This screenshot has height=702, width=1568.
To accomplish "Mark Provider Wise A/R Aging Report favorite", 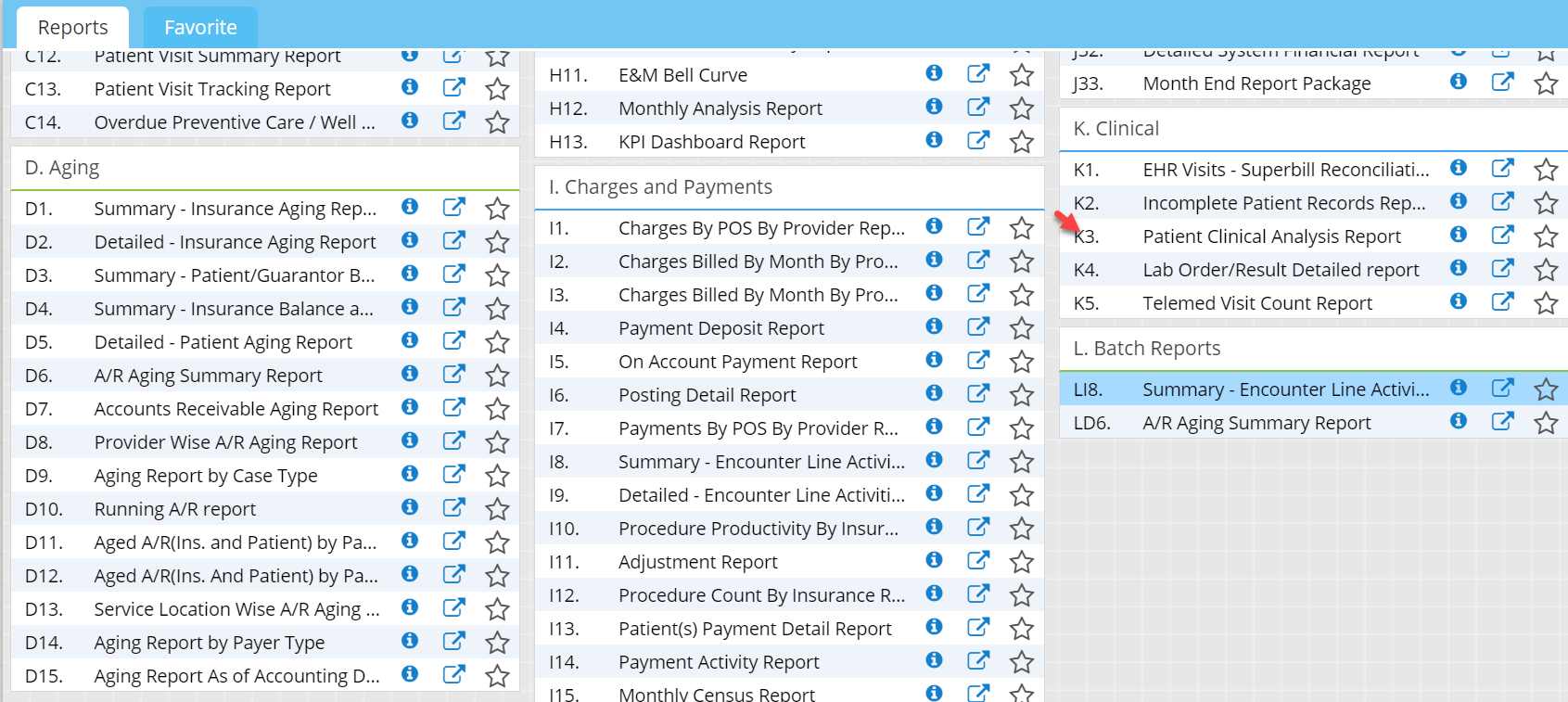I will tap(497, 442).
